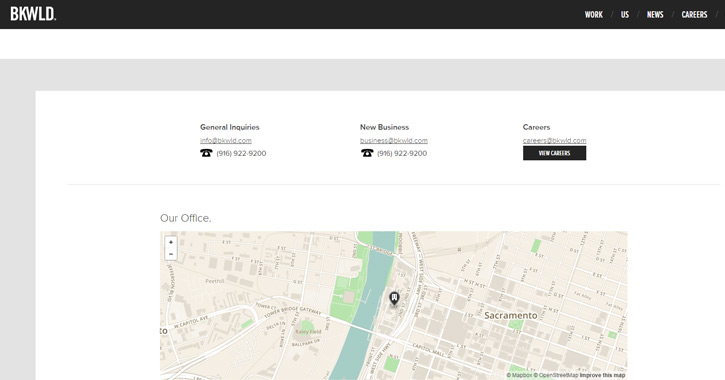Click the Sacramento label on the map
The image size is (725, 380).
(511, 315)
